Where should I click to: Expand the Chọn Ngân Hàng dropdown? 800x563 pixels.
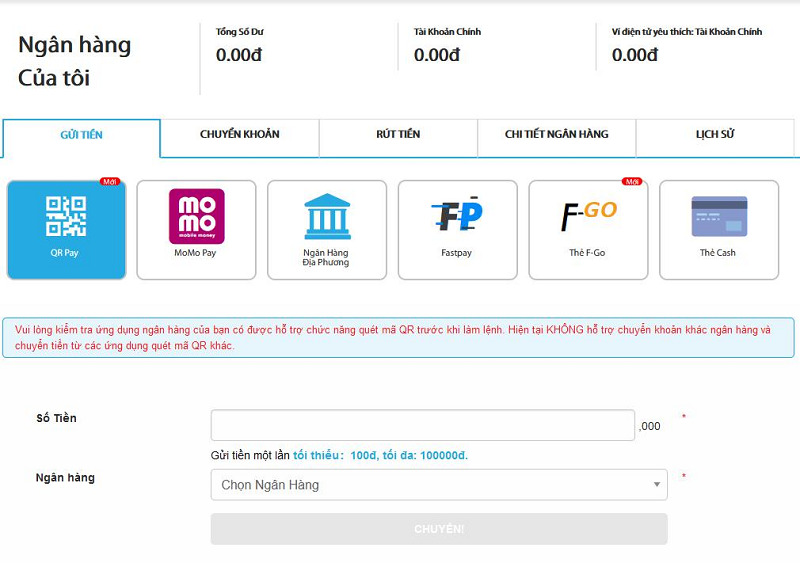(430, 485)
